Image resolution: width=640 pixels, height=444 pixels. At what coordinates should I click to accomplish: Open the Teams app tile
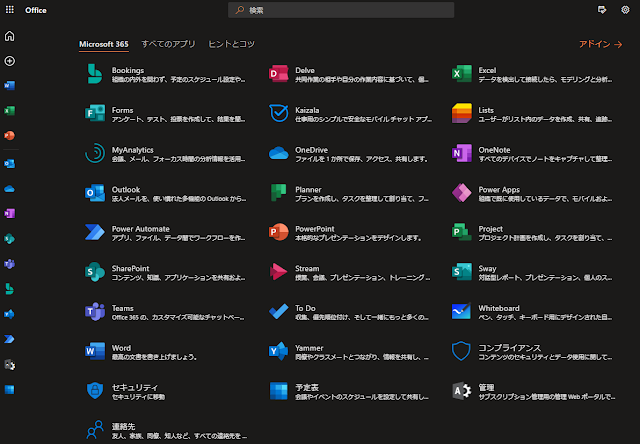click(x=166, y=312)
